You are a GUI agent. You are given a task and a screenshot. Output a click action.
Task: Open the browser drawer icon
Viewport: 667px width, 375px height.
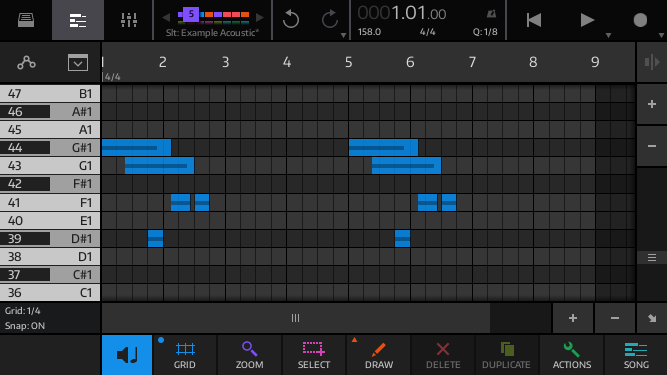pyautogui.click(x=26, y=20)
